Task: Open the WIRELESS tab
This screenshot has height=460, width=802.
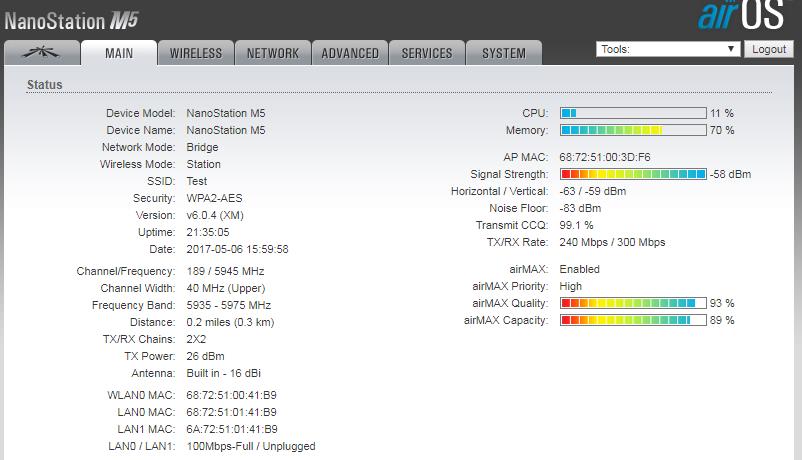Action: click(x=195, y=53)
